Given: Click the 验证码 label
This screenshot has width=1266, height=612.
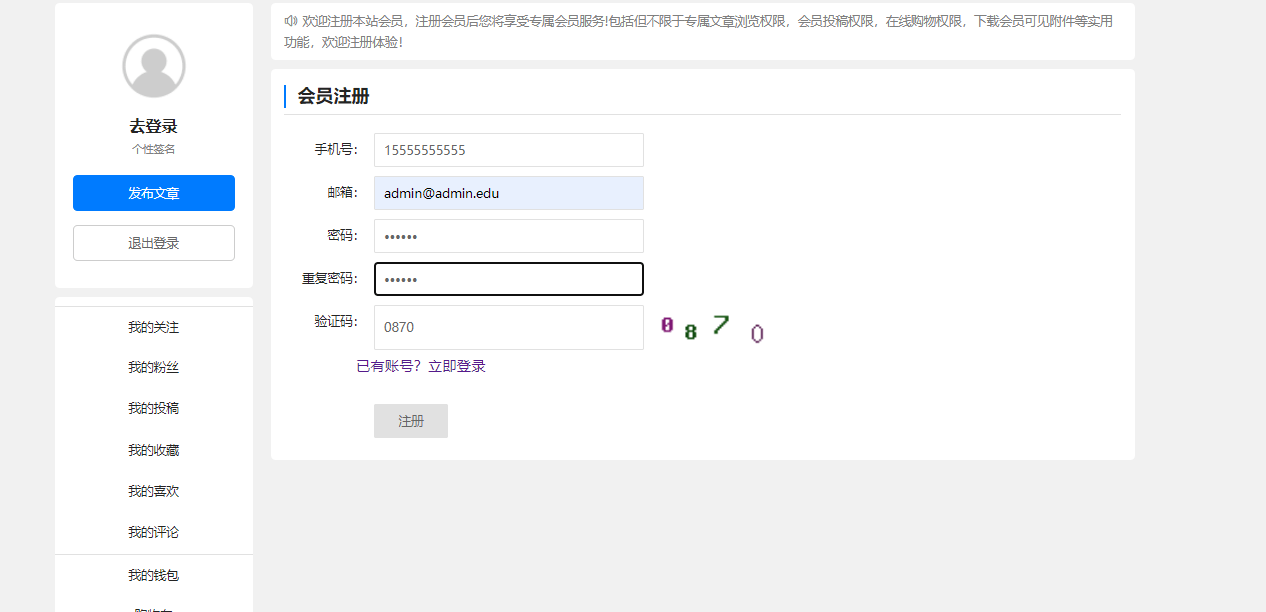Looking at the screenshot, I should 336,322.
